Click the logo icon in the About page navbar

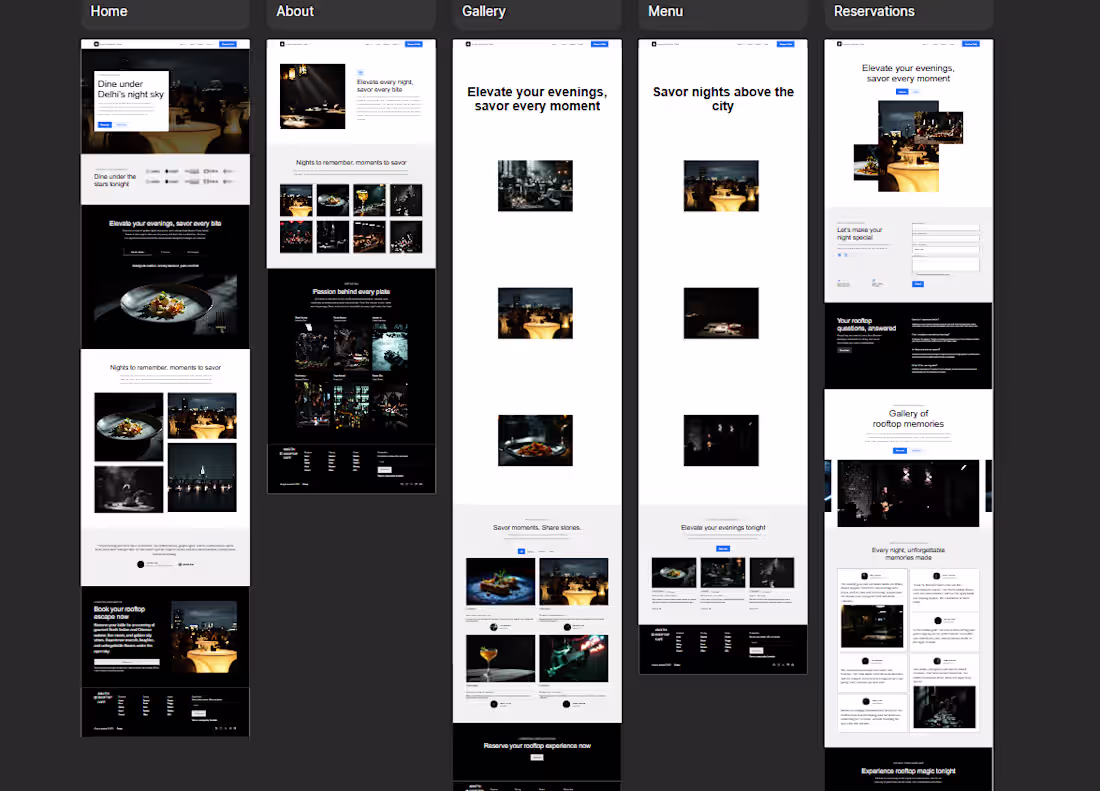click(282, 44)
